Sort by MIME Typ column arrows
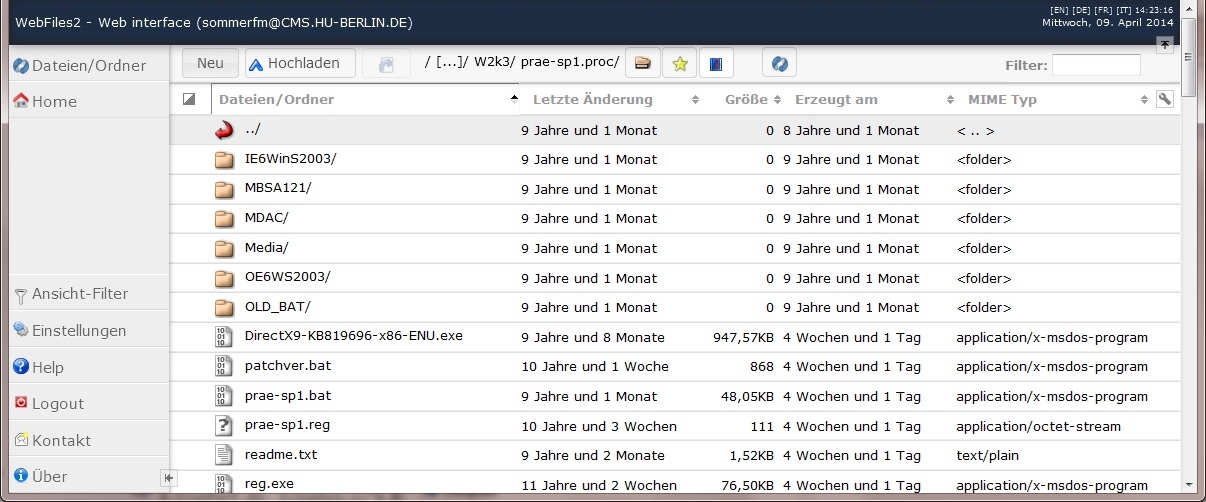This screenshot has width=1206, height=502. pyautogui.click(x=1144, y=100)
